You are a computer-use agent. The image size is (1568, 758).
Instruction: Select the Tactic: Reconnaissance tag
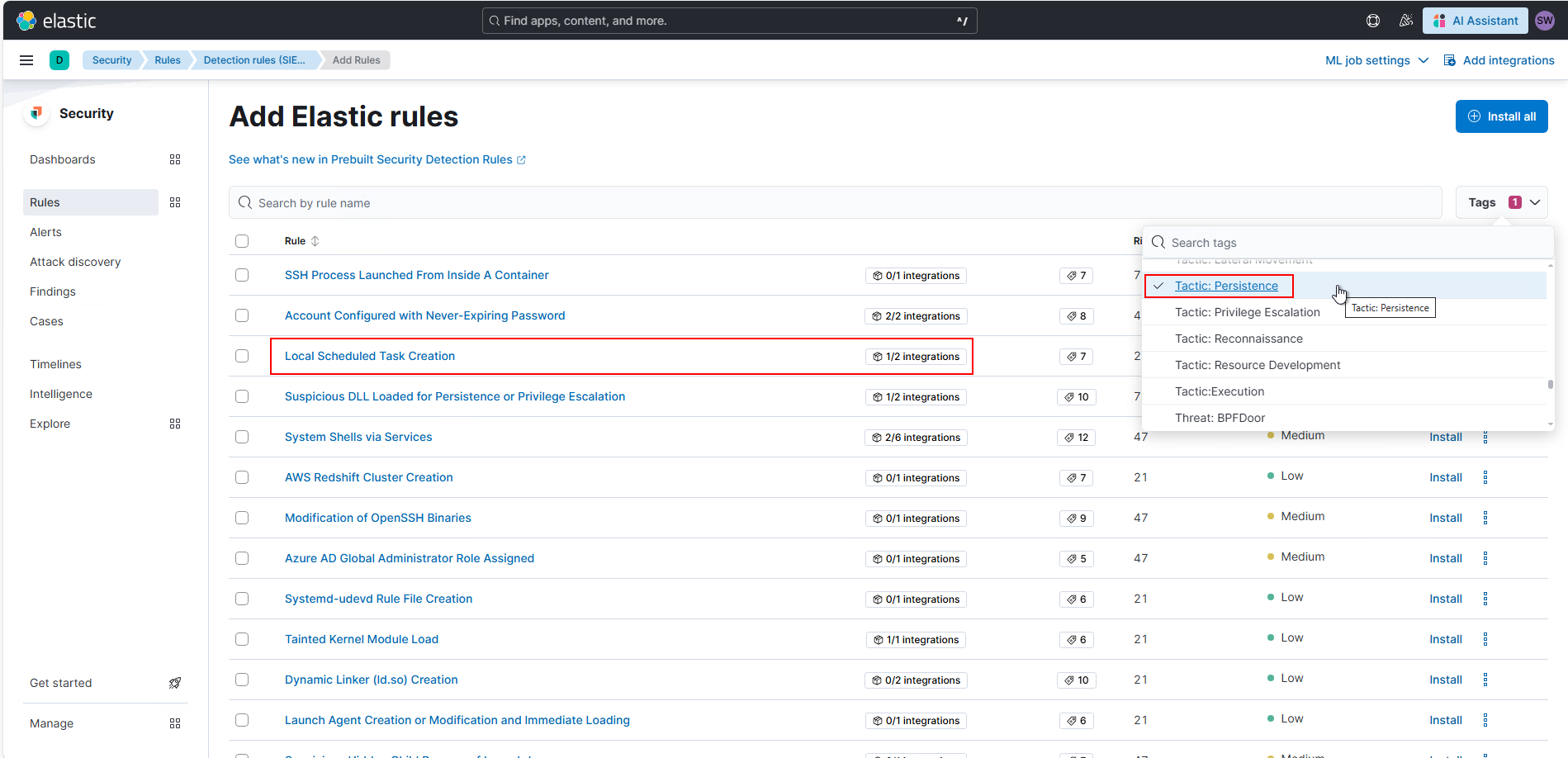pos(1344,339)
